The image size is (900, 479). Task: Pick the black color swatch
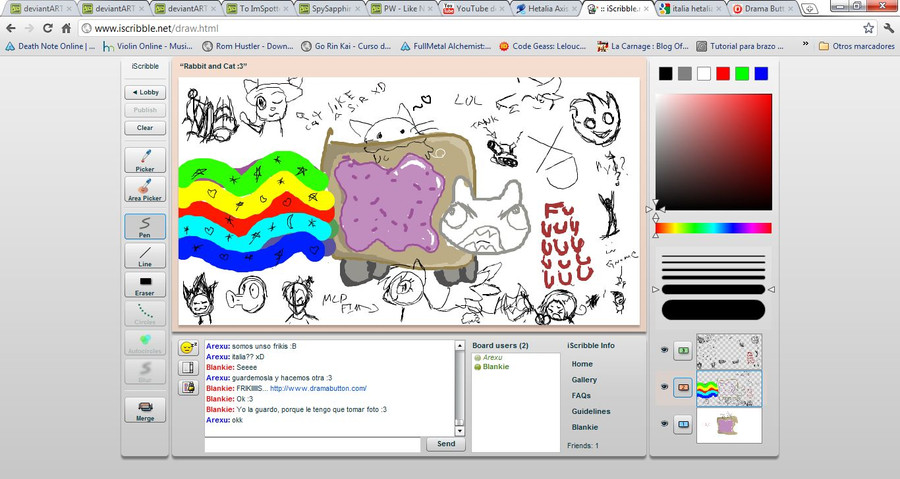(x=665, y=73)
